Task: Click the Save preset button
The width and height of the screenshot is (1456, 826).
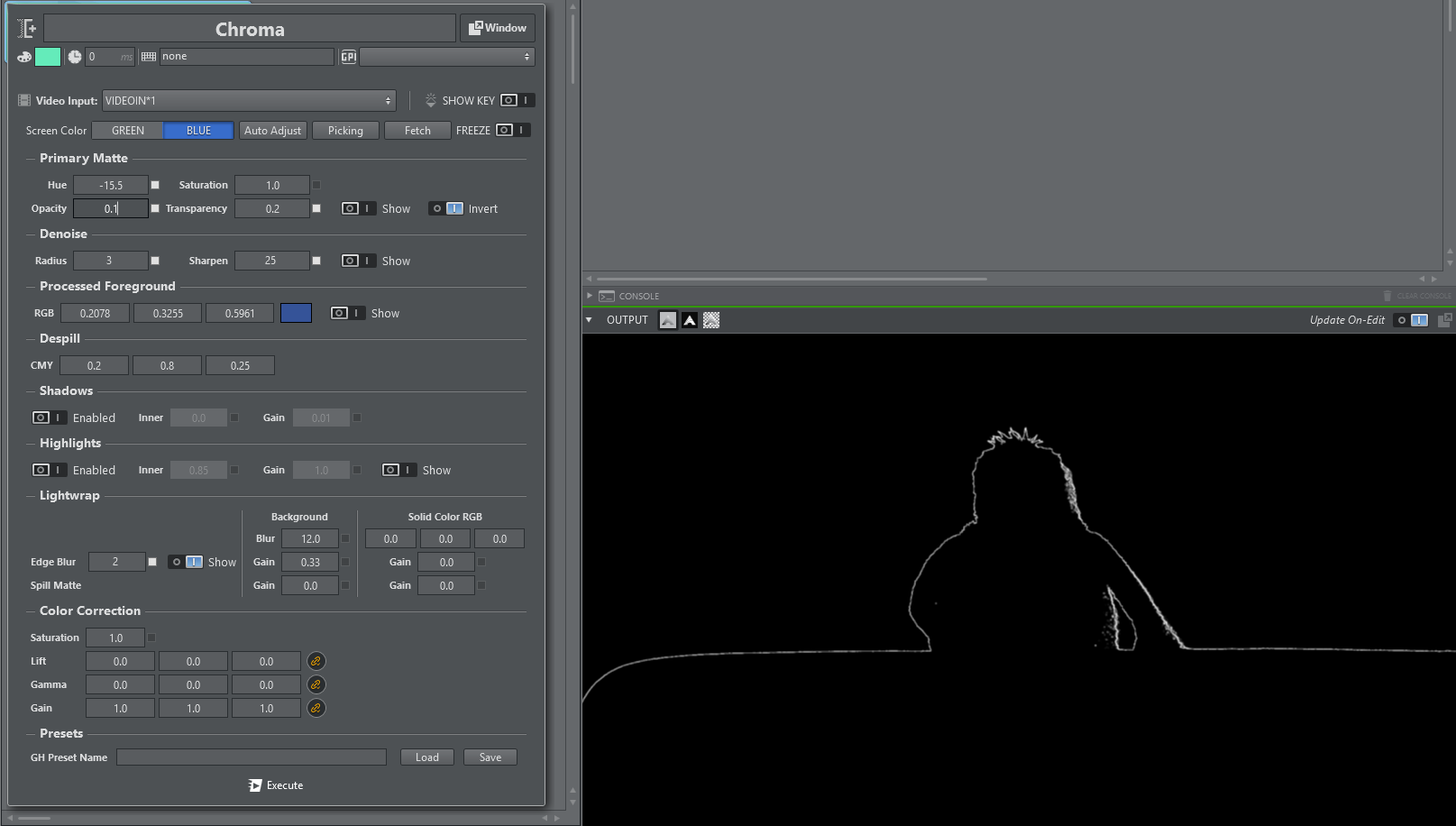Action: click(490, 757)
